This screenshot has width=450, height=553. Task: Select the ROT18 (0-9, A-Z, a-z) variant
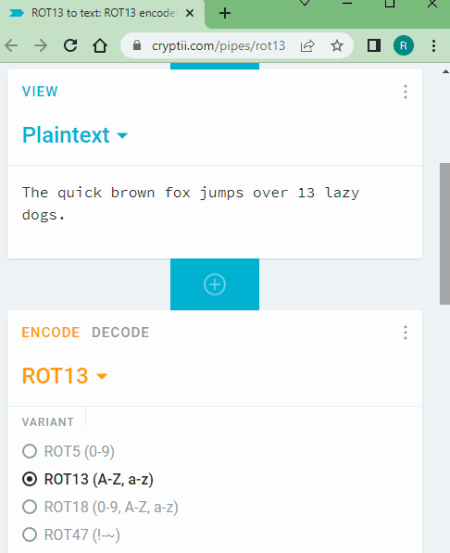pyautogui.click(x=100, y=507)
